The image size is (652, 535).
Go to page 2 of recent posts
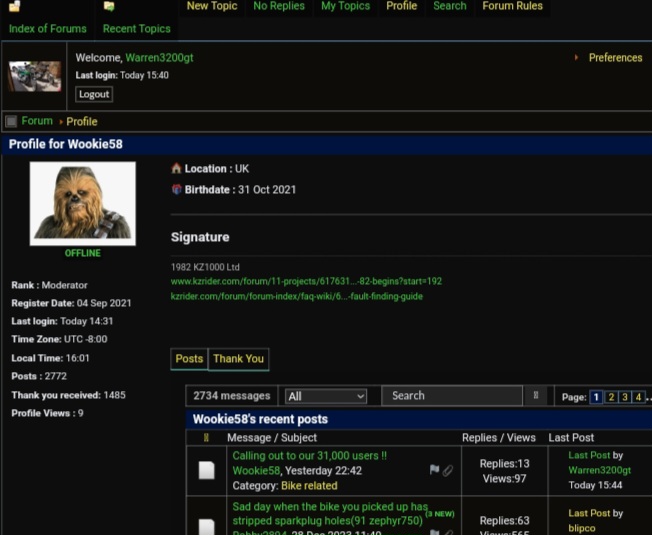click(x=611, y=397)
